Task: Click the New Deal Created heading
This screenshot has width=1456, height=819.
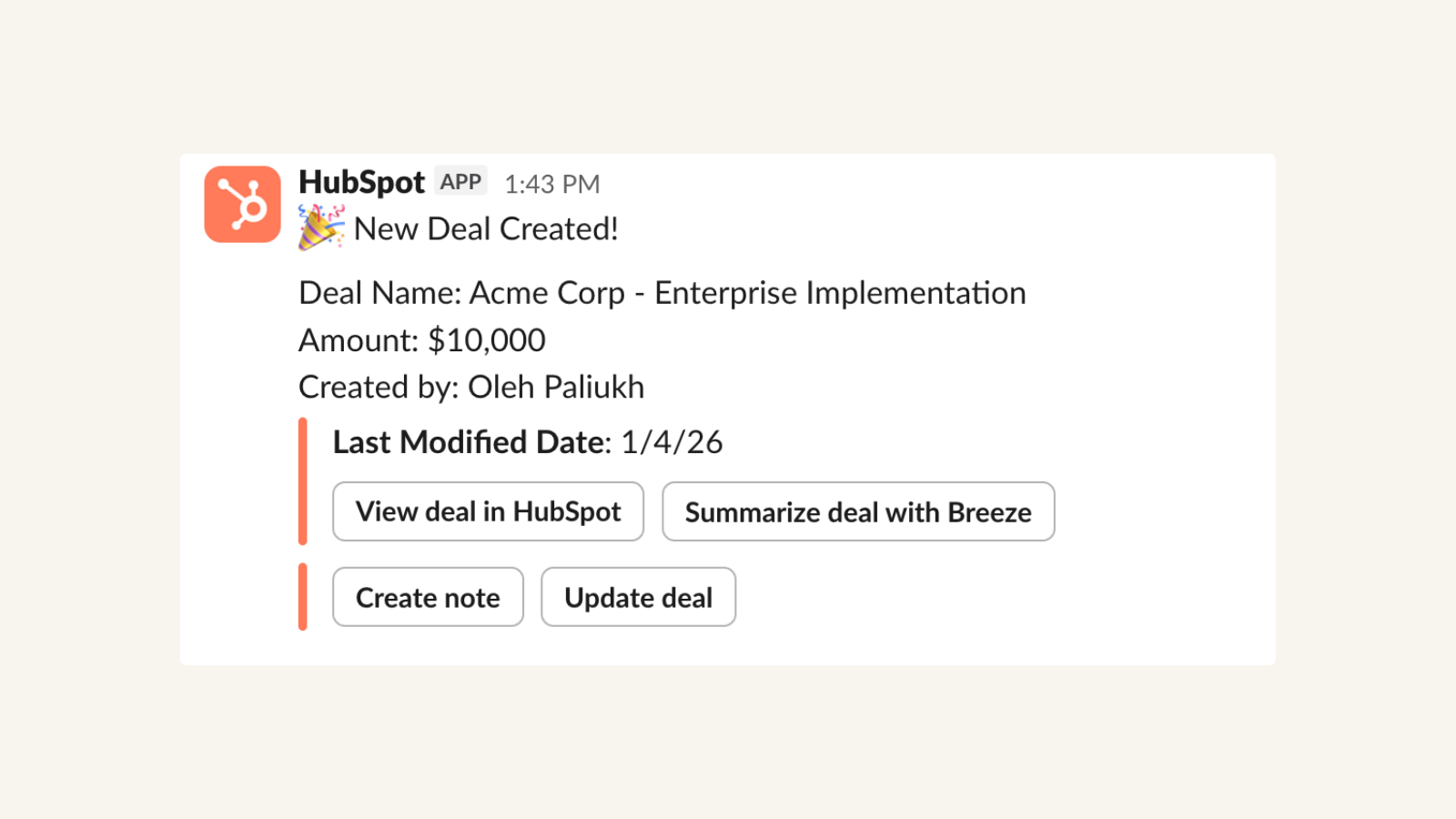Action: [486, 228]
